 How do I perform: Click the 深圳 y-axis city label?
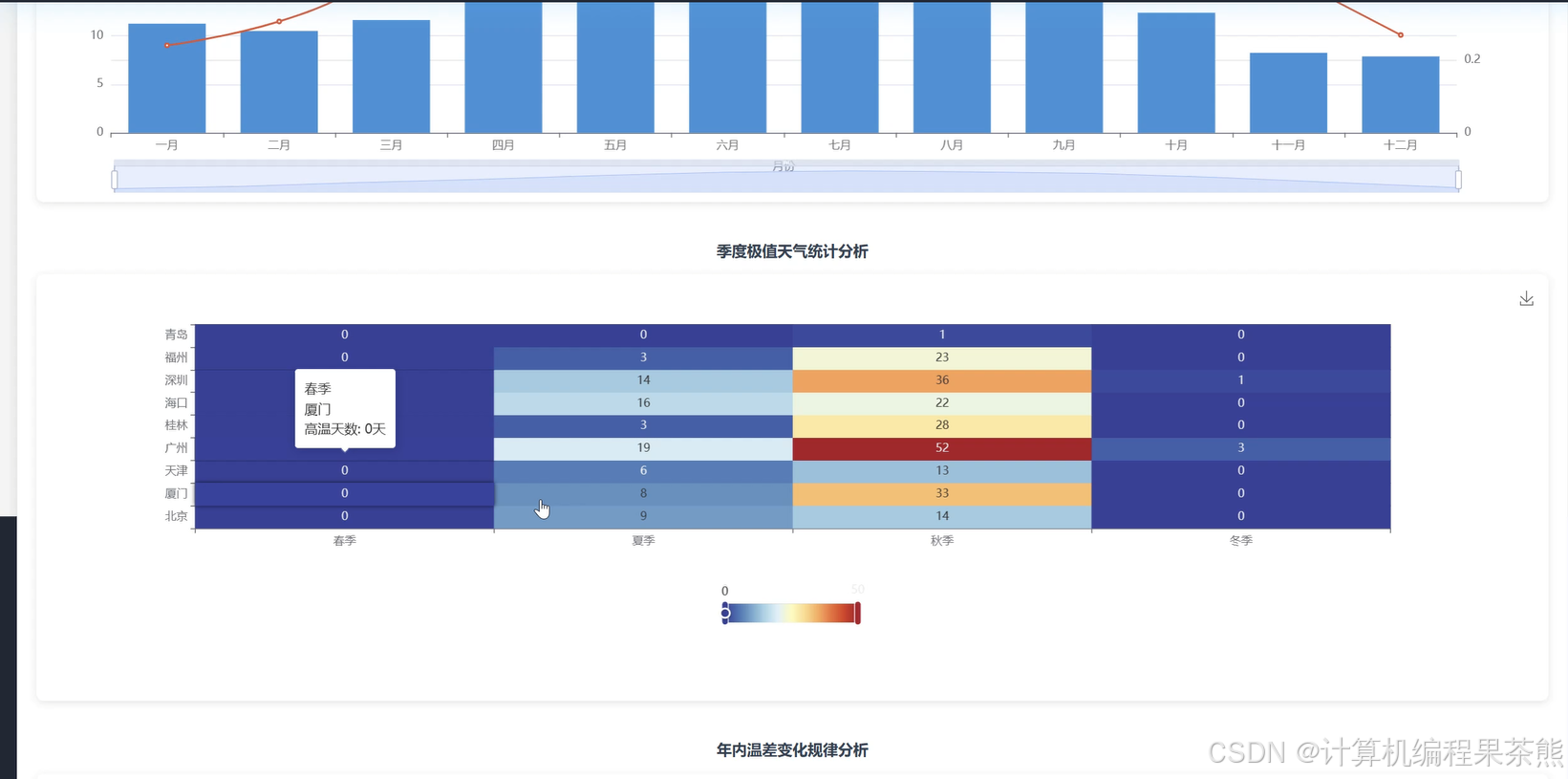point(176,379)
